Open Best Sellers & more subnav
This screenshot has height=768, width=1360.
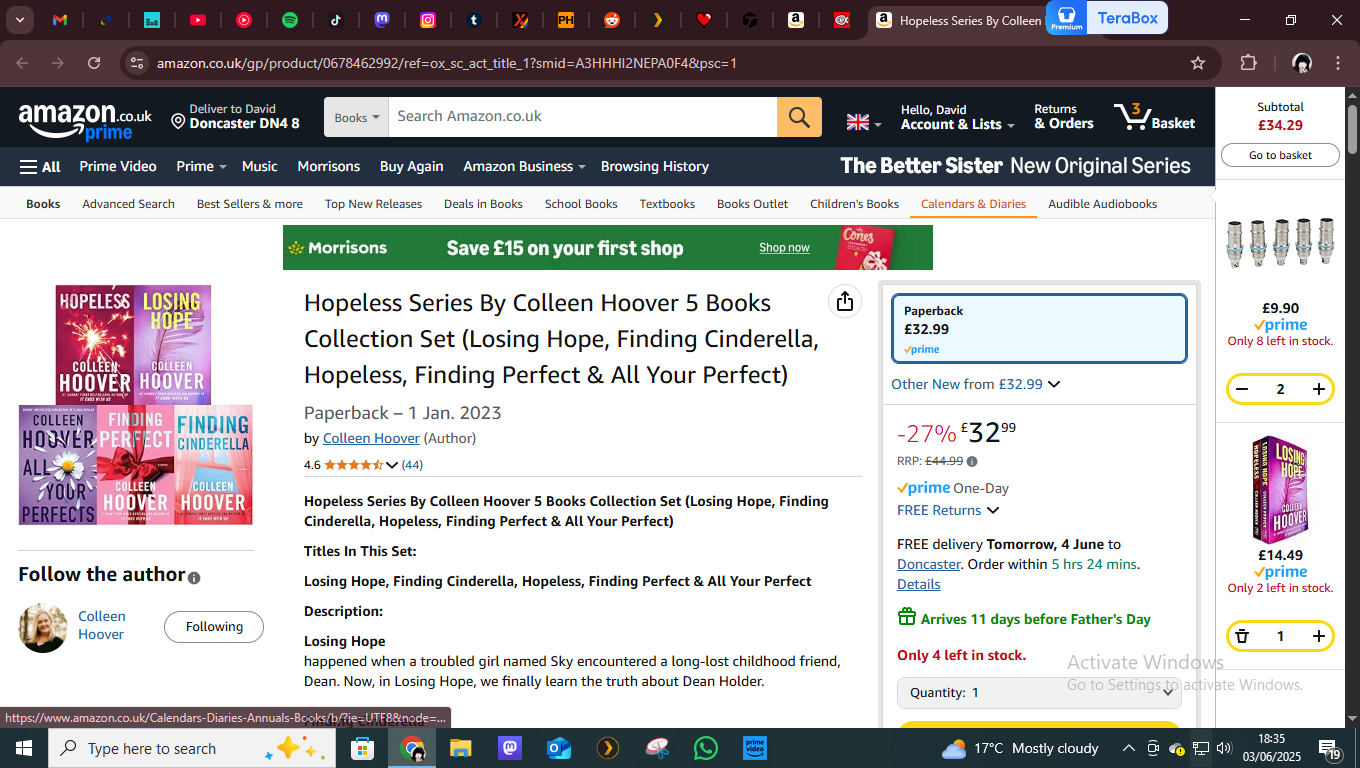[250, 203]
